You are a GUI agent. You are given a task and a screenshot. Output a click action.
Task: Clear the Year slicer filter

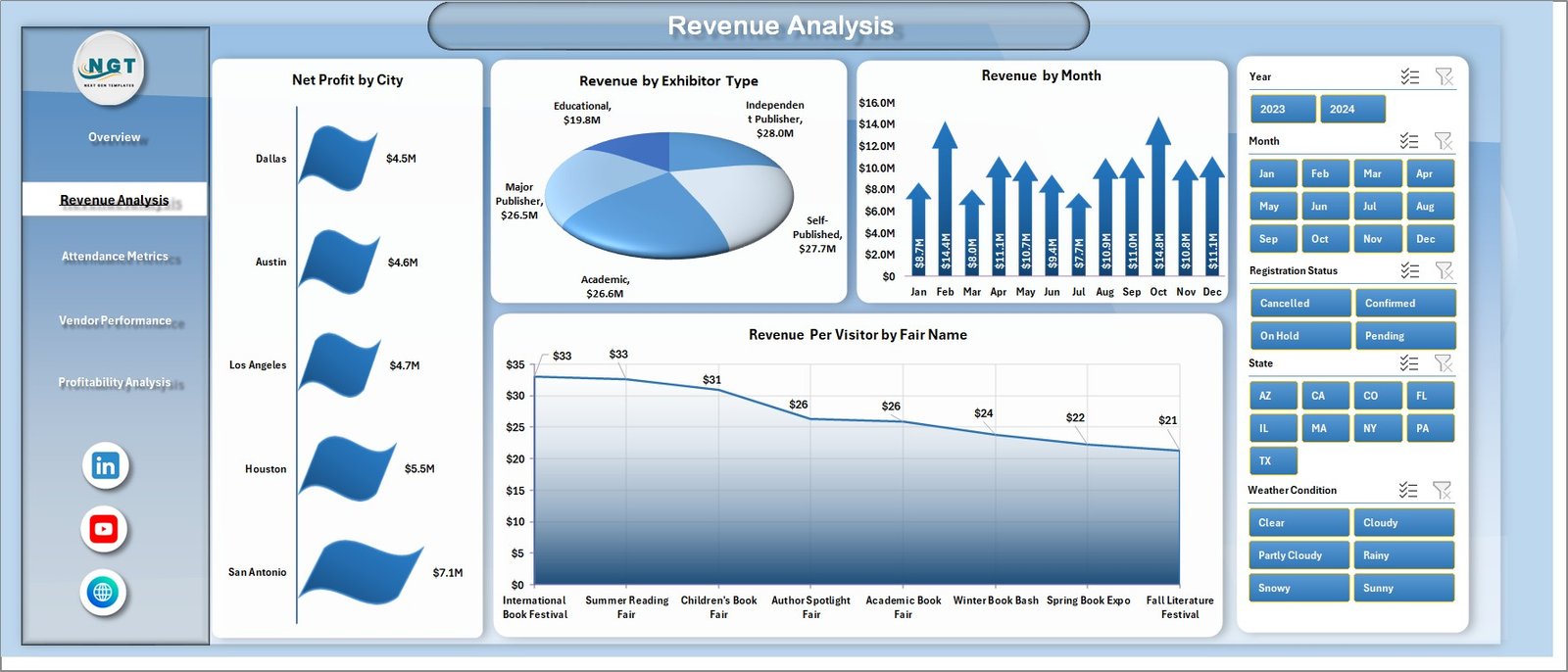(x=1444, y=76)
